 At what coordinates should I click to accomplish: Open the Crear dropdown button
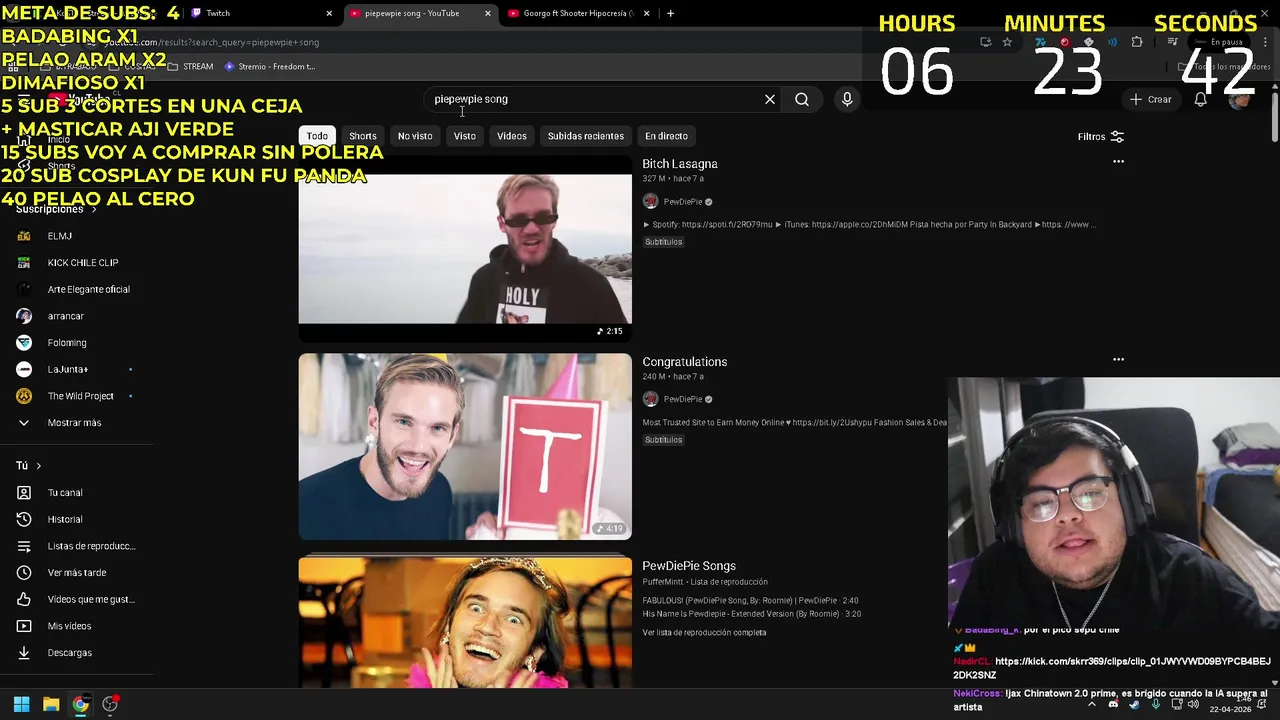pyautogui.click(x=1150, y=99)
